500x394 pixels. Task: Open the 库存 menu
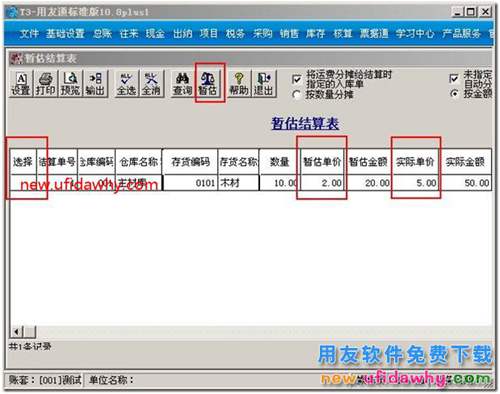(x=315, y=33)
